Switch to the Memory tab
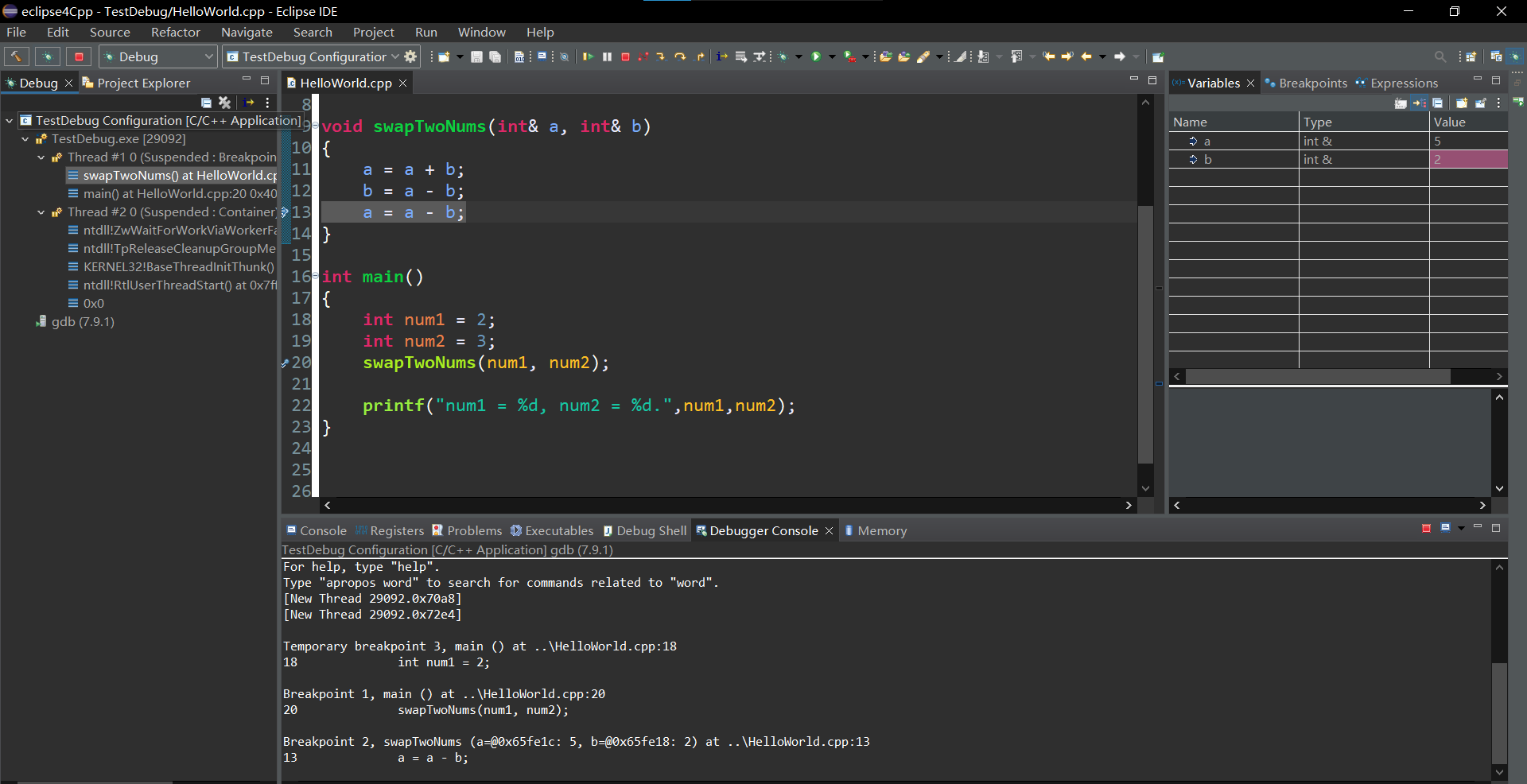 tap(884, 530)
